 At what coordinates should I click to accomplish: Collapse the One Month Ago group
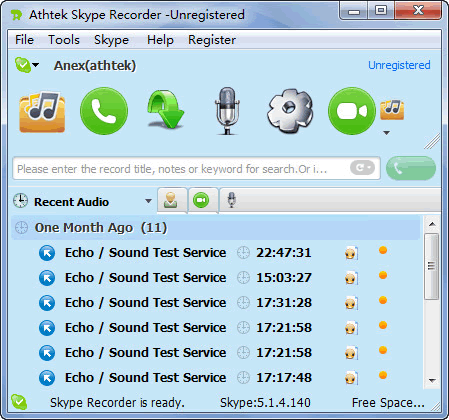point(216,228)
